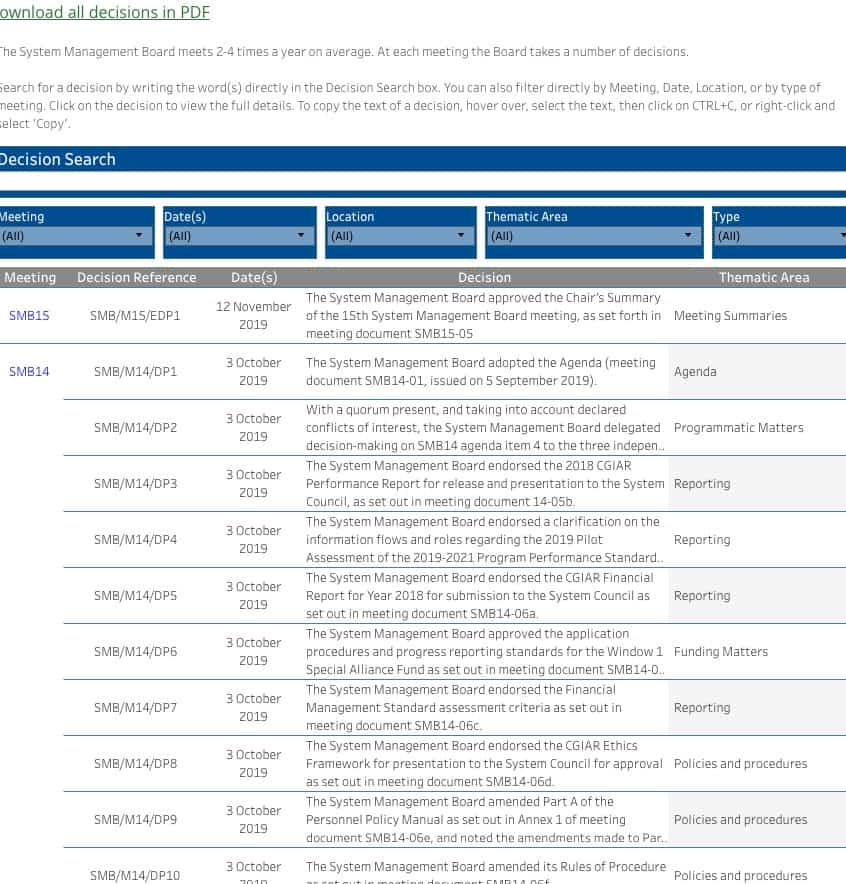Click the Thematic Area column header
The width and height of the screenshot is (846, 884).
point(764,277)
